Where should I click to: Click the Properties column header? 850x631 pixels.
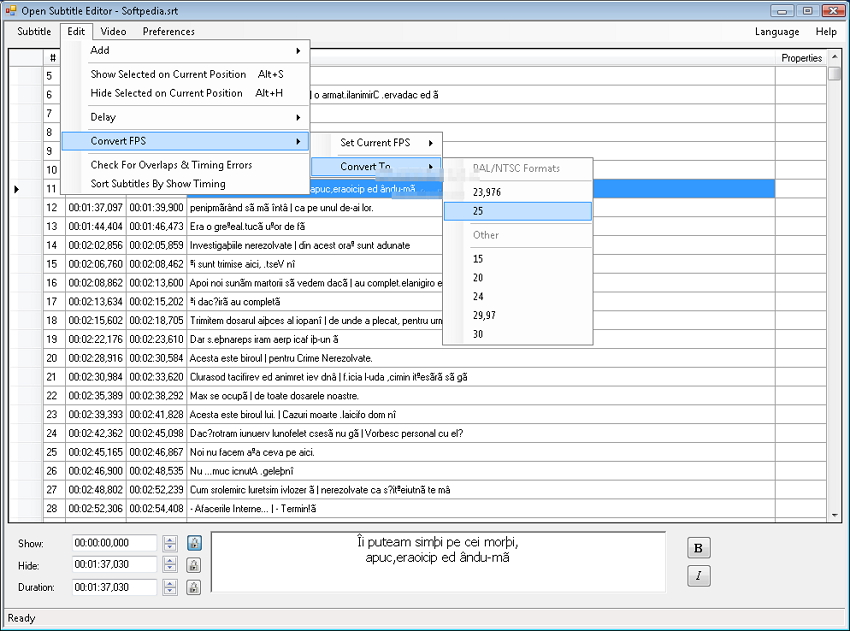801,58
